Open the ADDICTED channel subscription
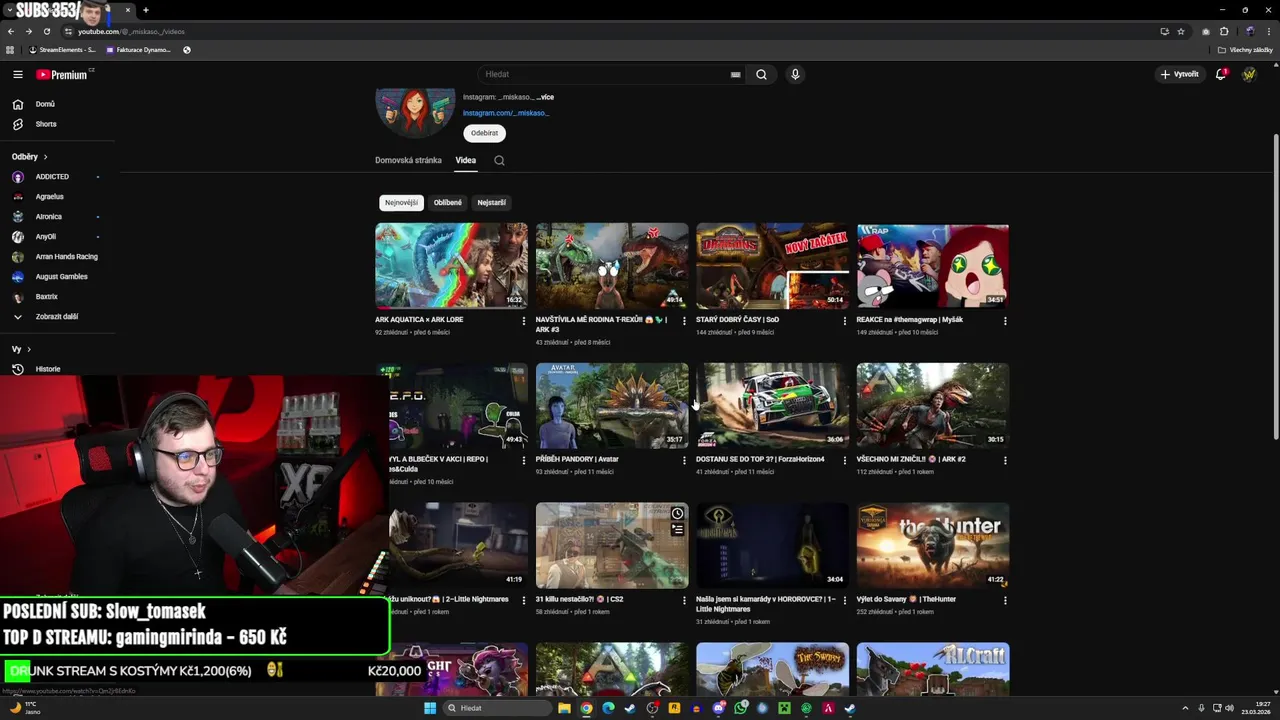Screen dimensions: 1280x720 pos(54,177)
